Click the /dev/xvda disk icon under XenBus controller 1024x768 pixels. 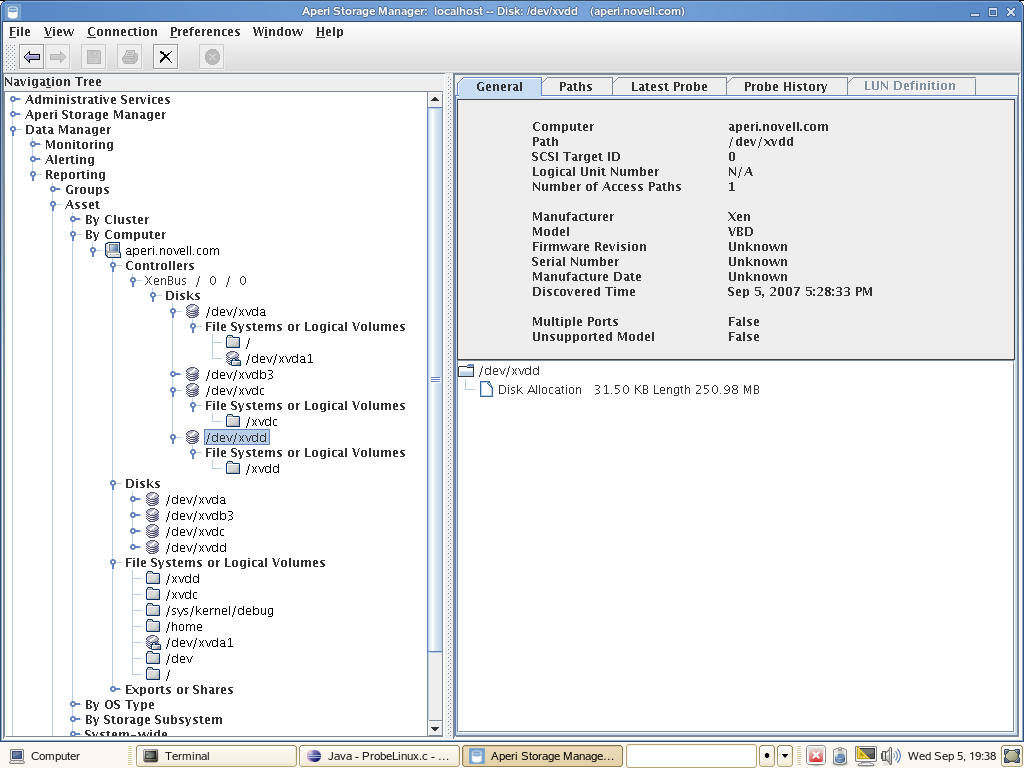click(193, 312)
